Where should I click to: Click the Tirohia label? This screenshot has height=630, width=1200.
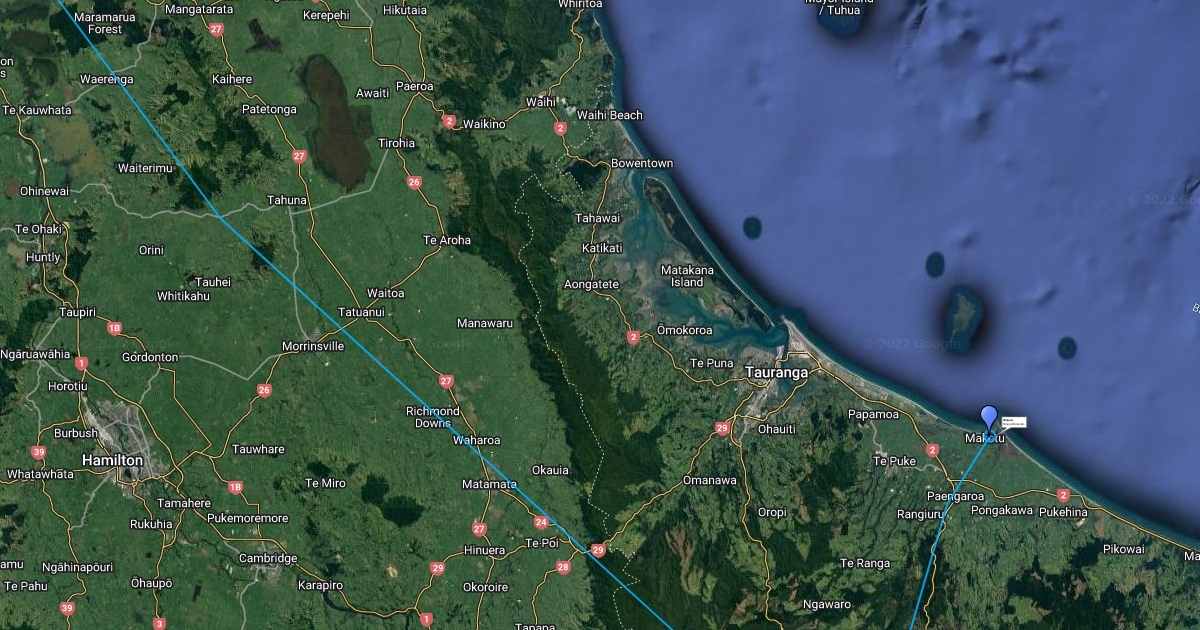[x=396, y=143]
